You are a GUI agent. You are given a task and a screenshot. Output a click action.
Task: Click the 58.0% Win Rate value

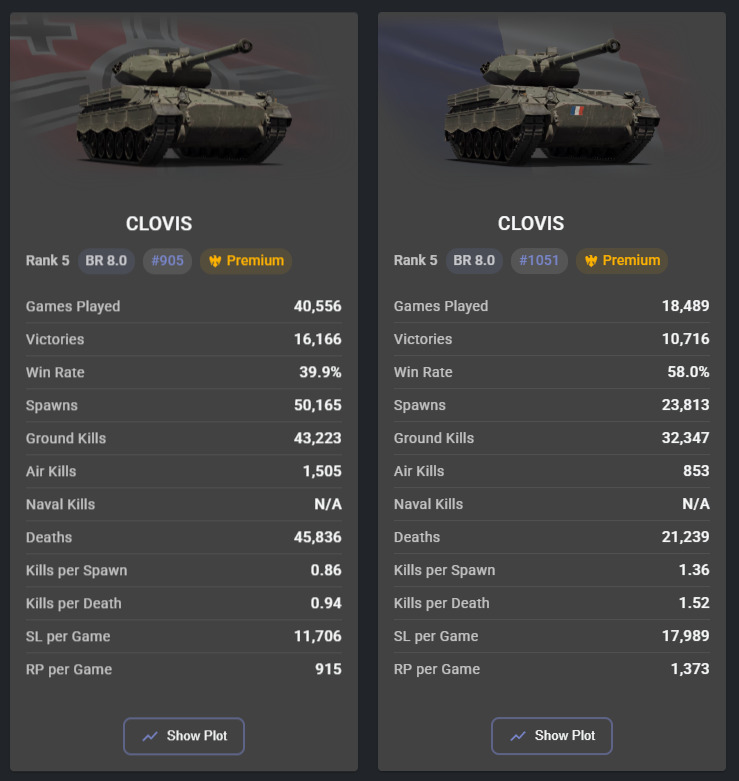pos(688,372)
